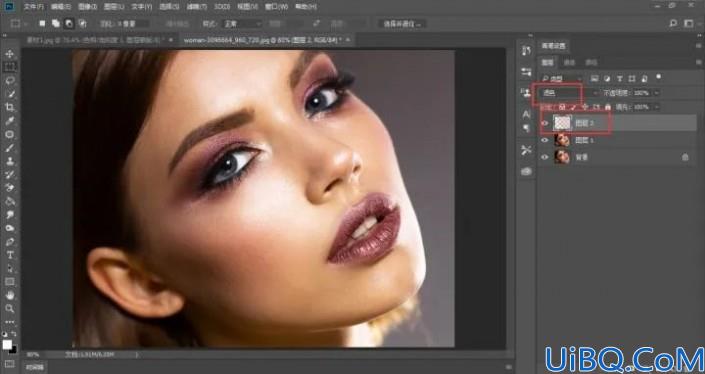Select the Quick Selection tool
The image size is (705, 374).
(x=9, y=94)
